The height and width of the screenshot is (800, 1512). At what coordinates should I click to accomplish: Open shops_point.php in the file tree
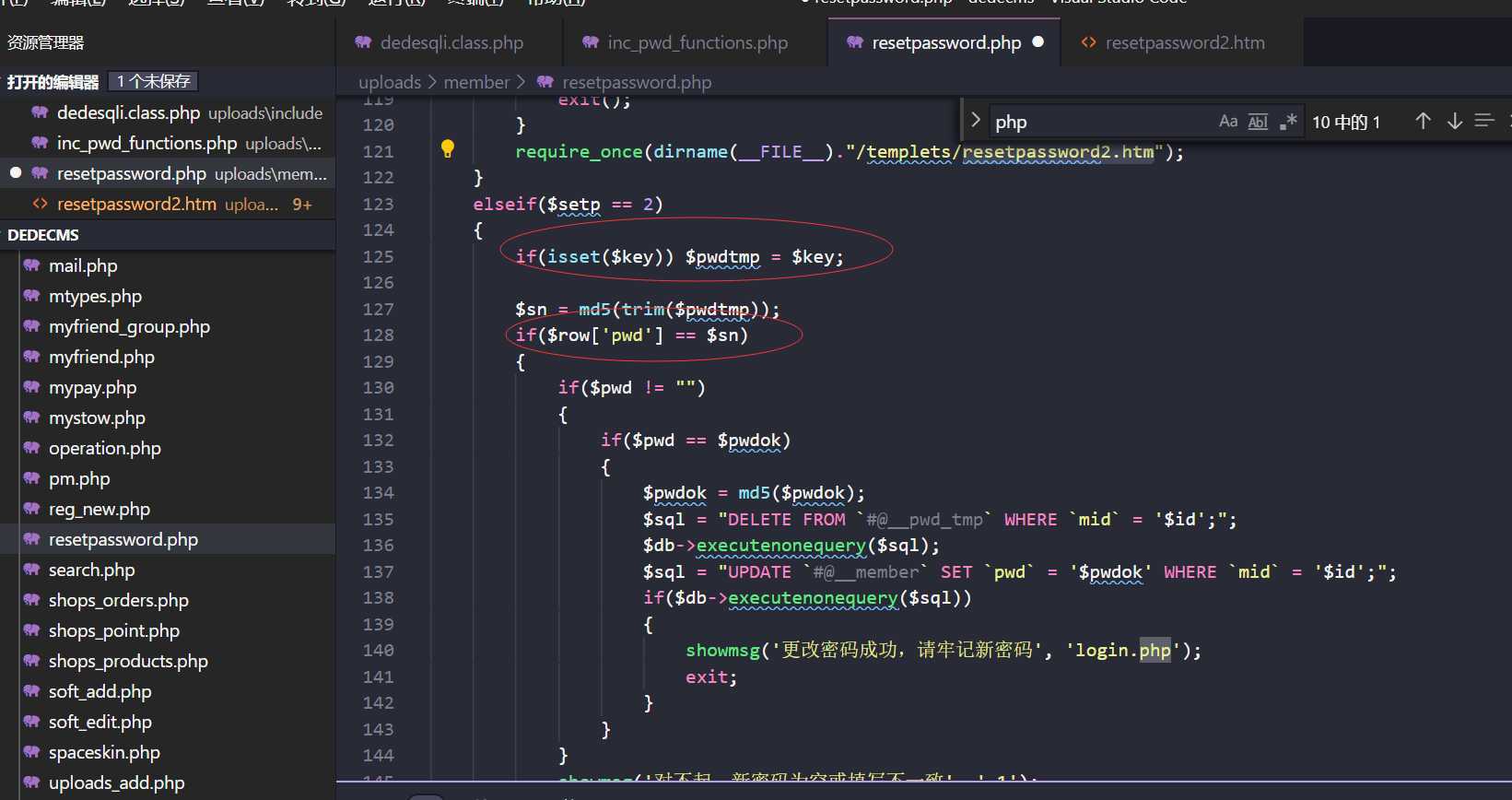[168, 630]
